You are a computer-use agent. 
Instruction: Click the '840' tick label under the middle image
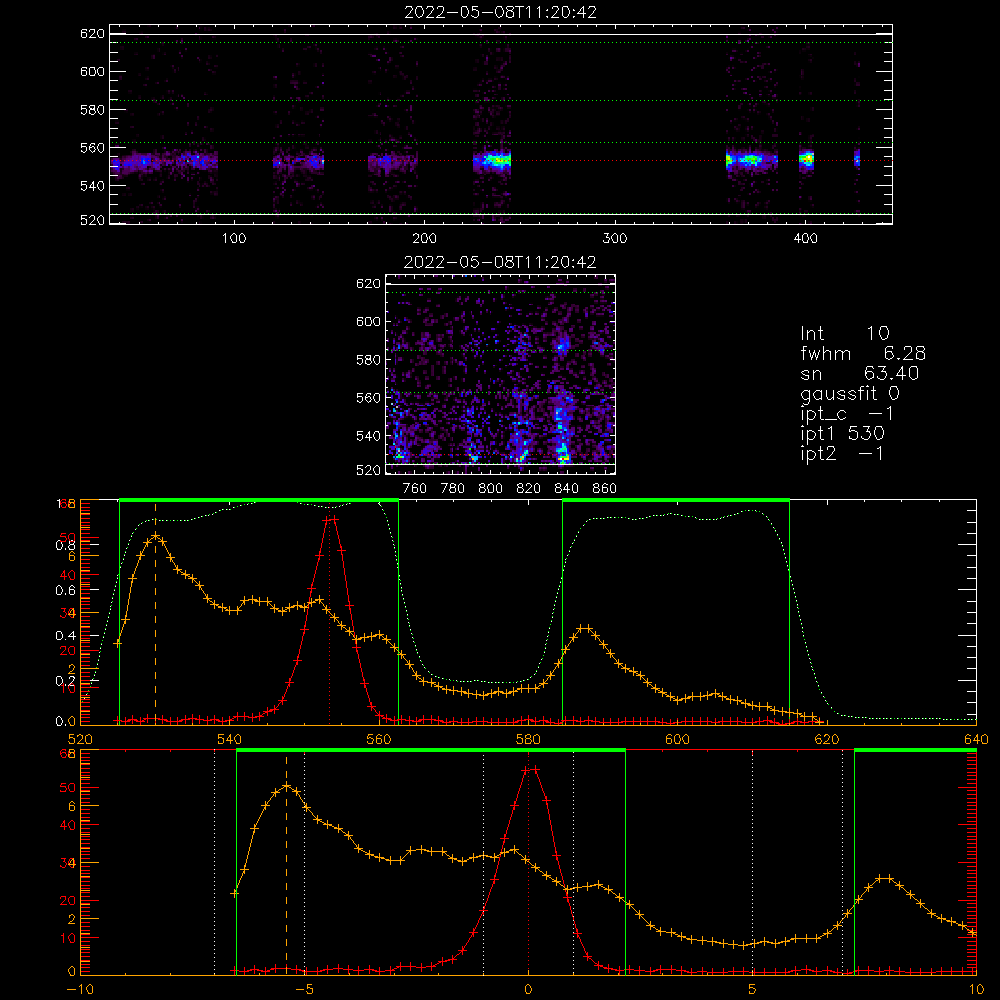click(x=566, y=489)
